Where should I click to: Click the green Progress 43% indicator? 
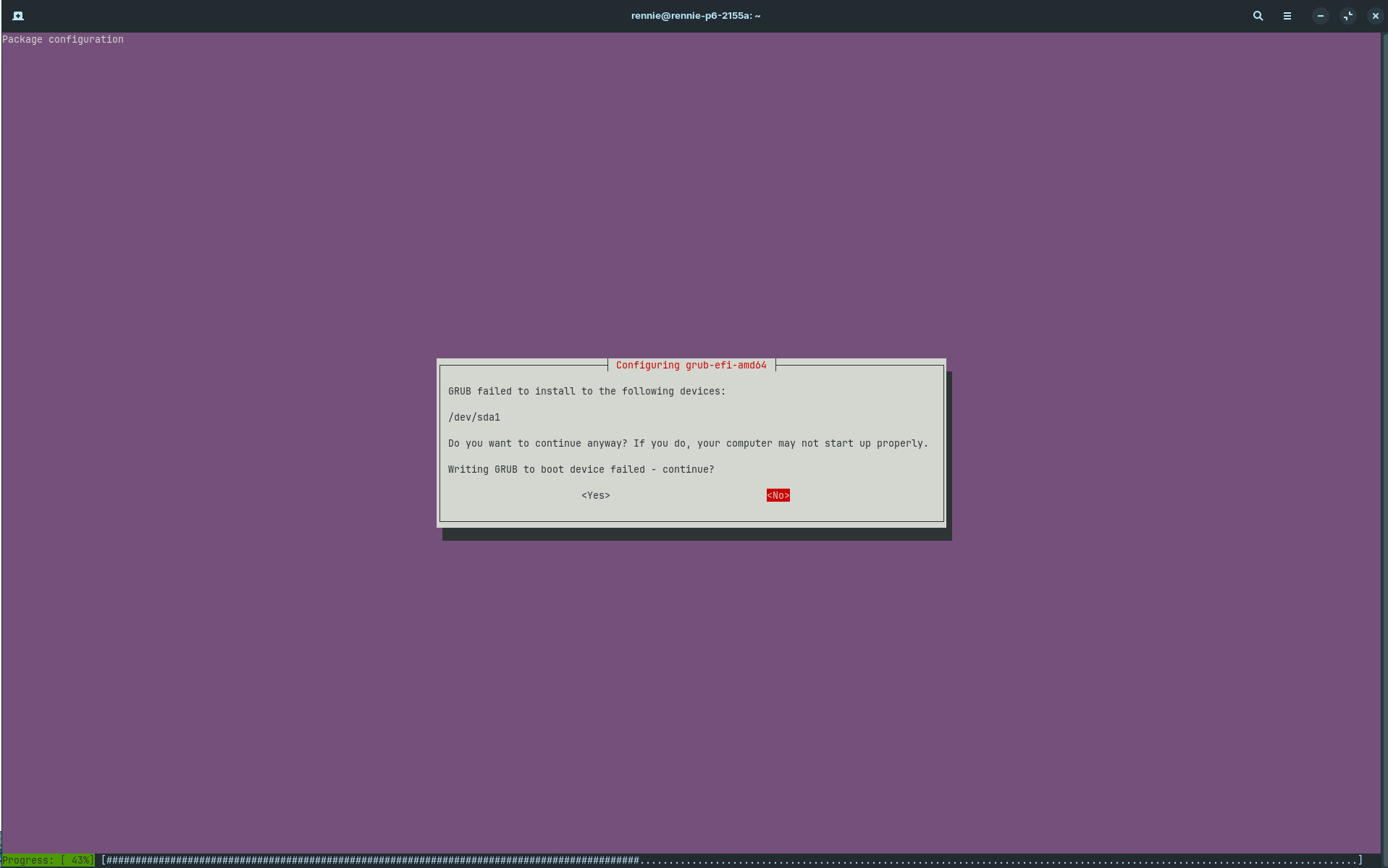tap(48, 860)
